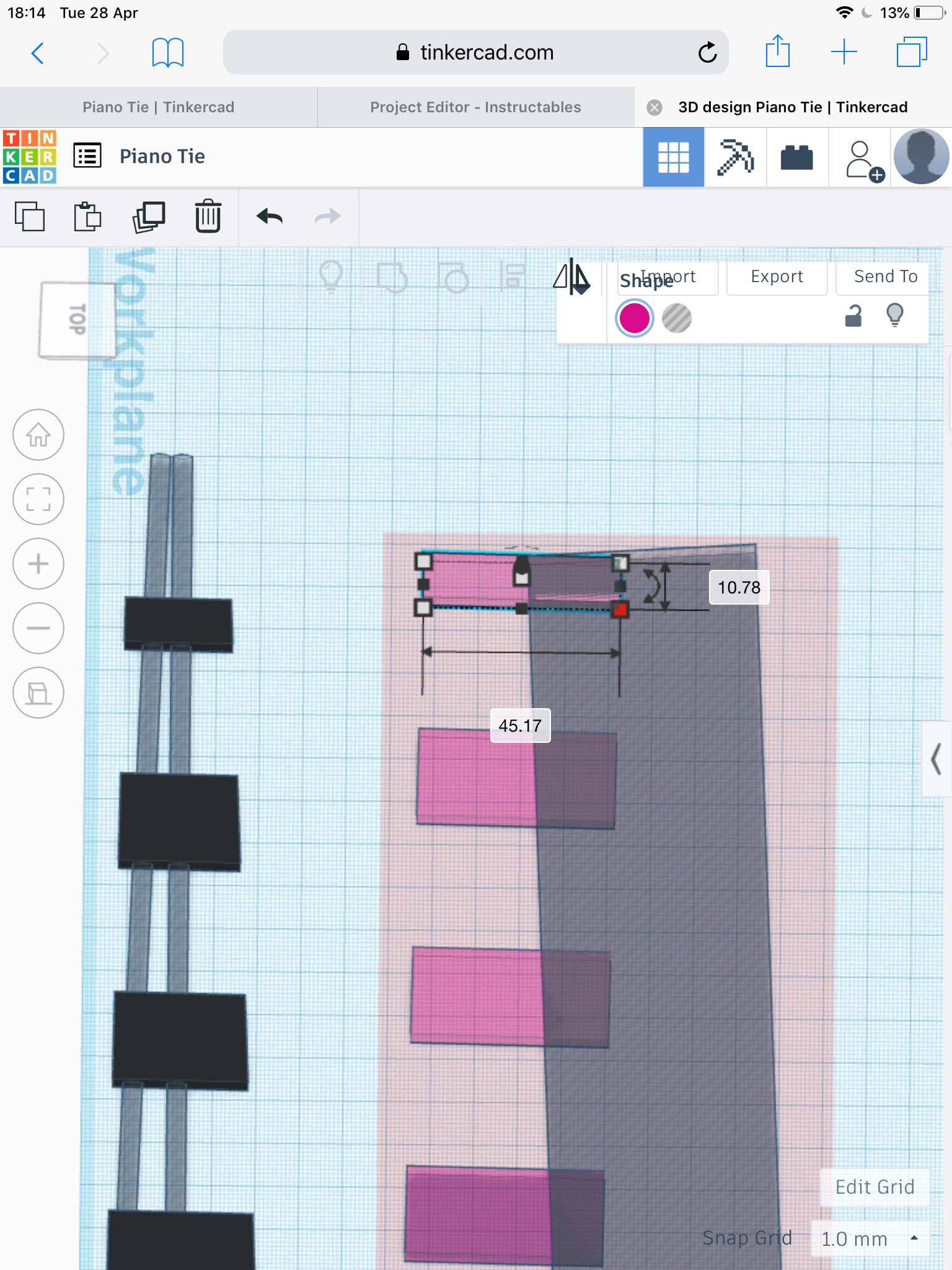
Task: Fit all in view
Action: point(38,499)
